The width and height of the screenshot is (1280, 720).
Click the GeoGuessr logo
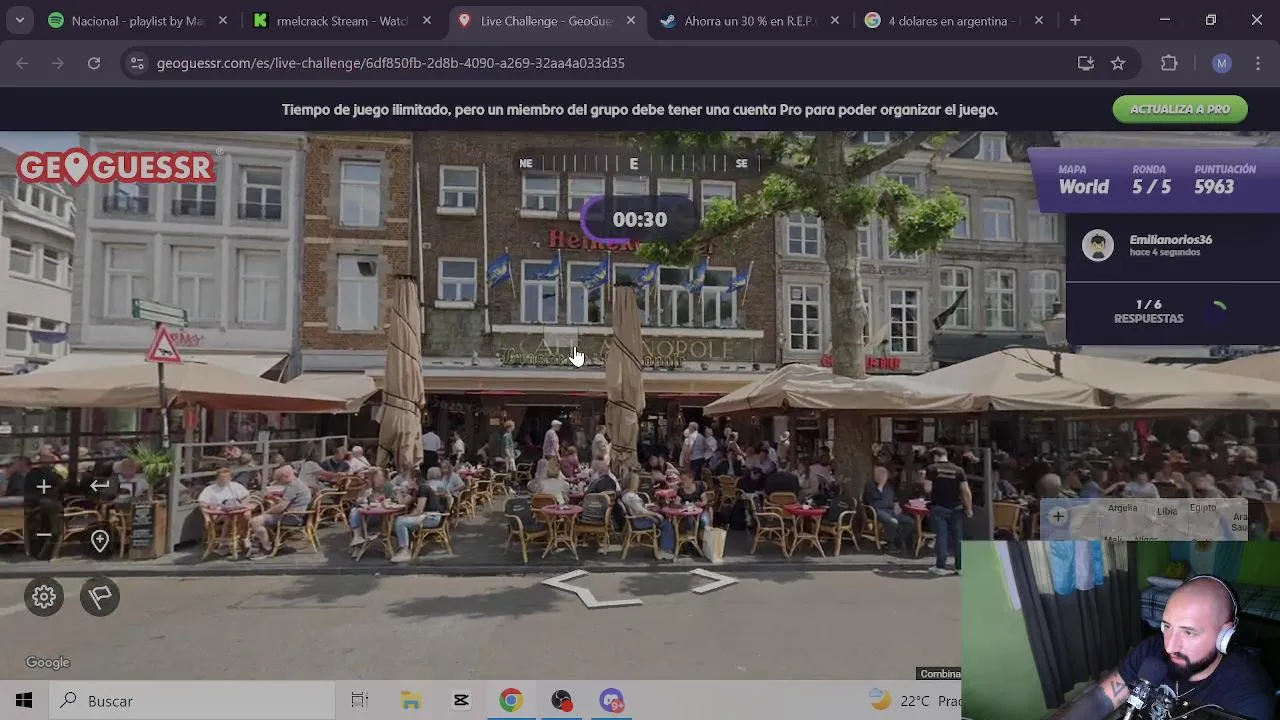pyautogui.click(x=116, y=167)
